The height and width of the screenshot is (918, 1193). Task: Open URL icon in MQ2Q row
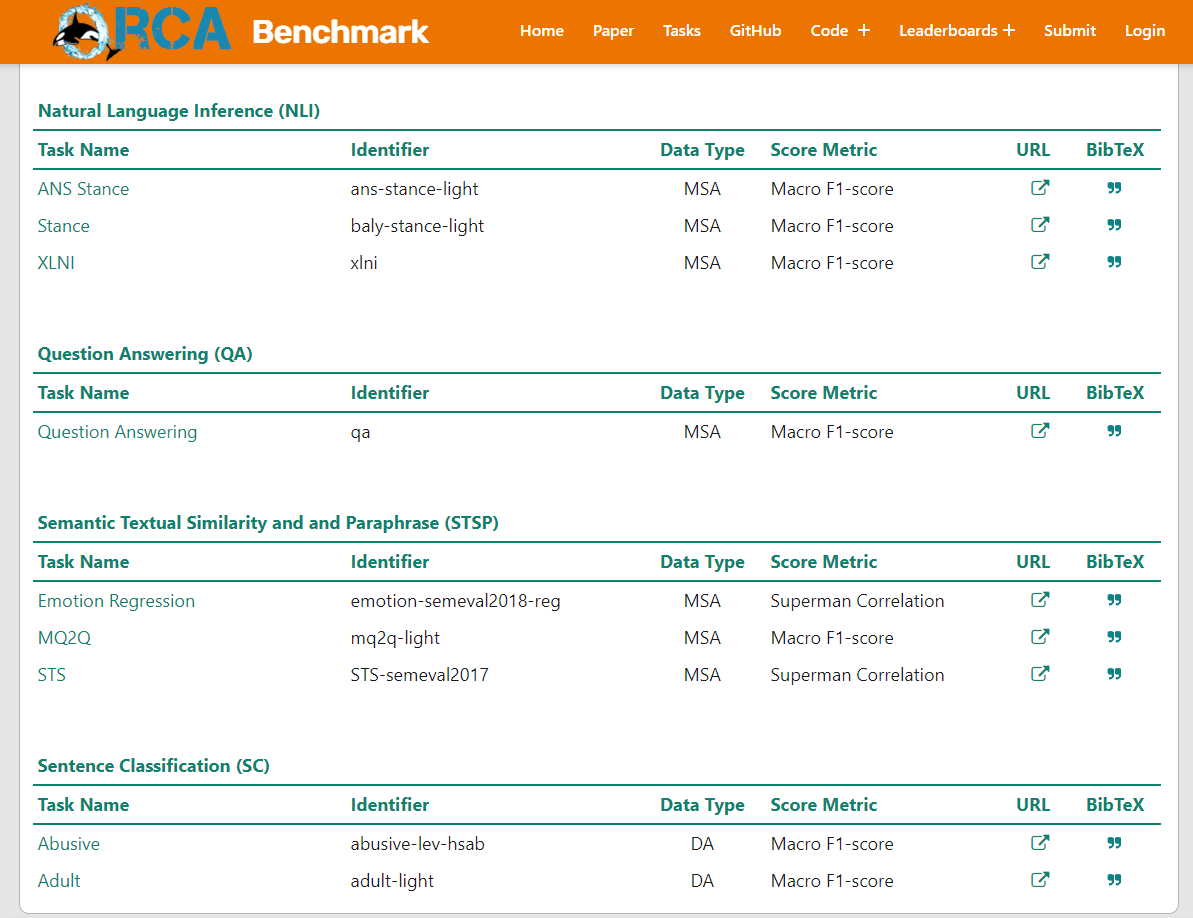[1039, 637]
